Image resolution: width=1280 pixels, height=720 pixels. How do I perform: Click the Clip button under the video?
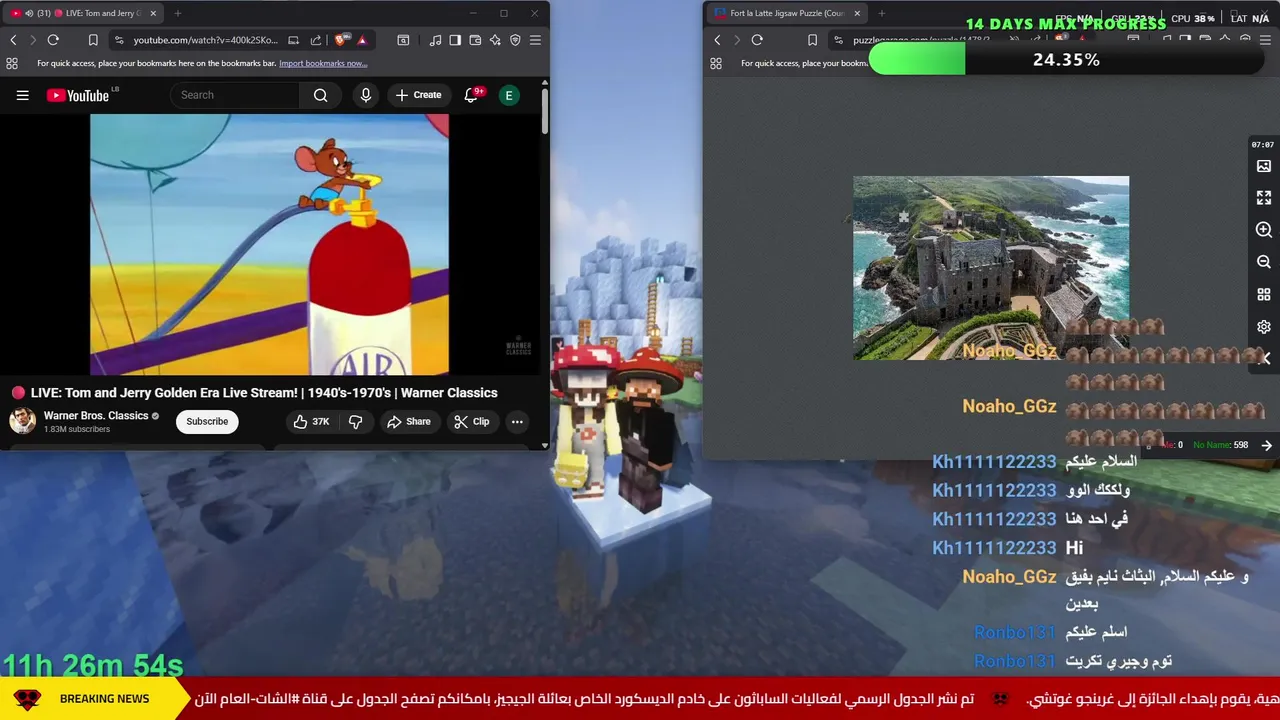click(x=471, y=421)
